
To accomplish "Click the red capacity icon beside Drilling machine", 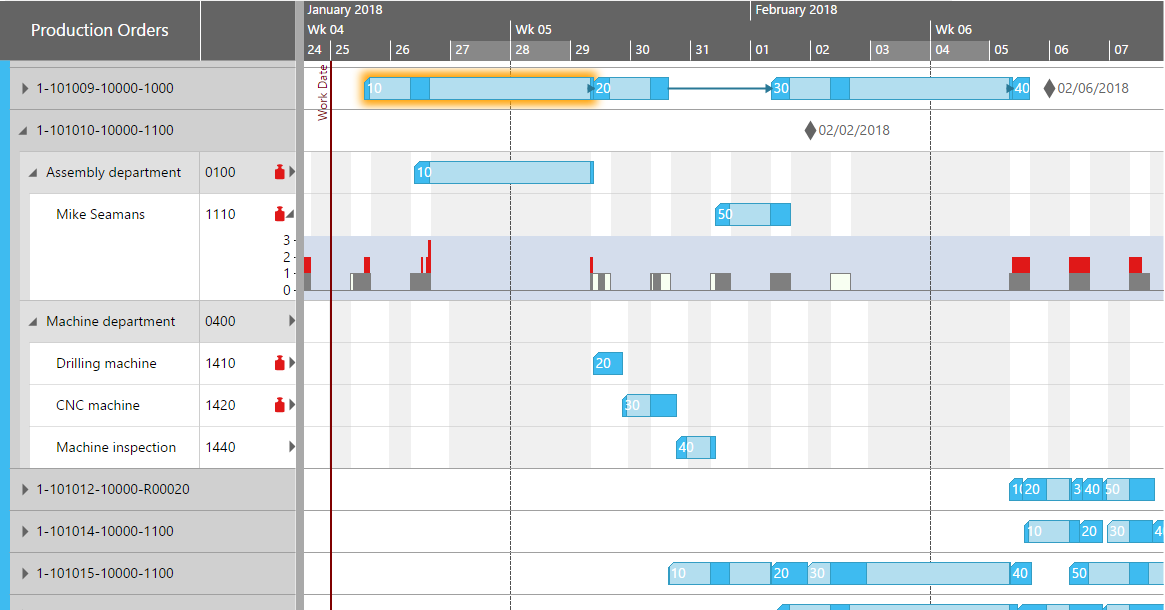I will pos(281,363).
